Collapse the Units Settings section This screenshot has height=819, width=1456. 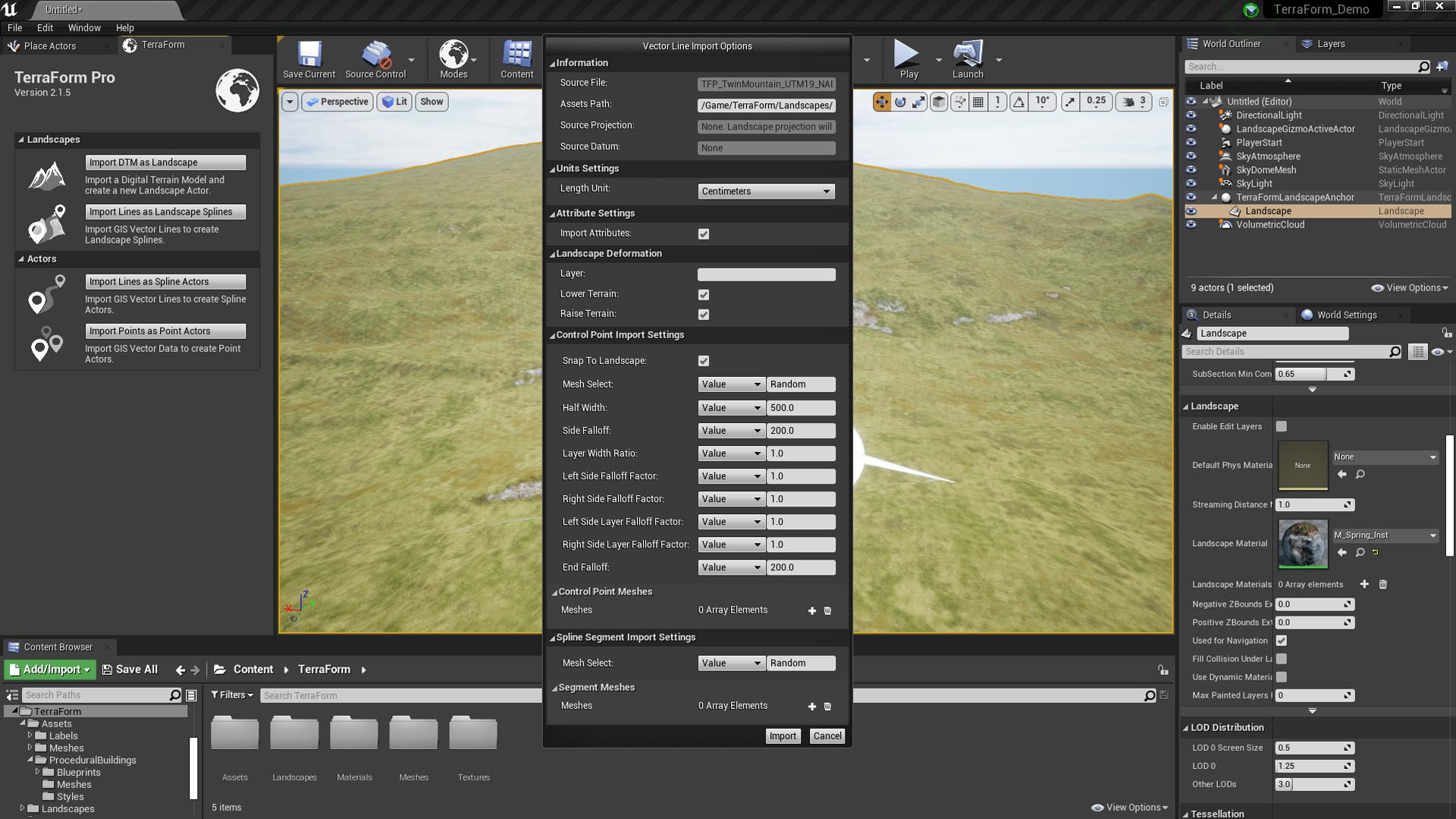pyautogui.click(x=552, y=169)
